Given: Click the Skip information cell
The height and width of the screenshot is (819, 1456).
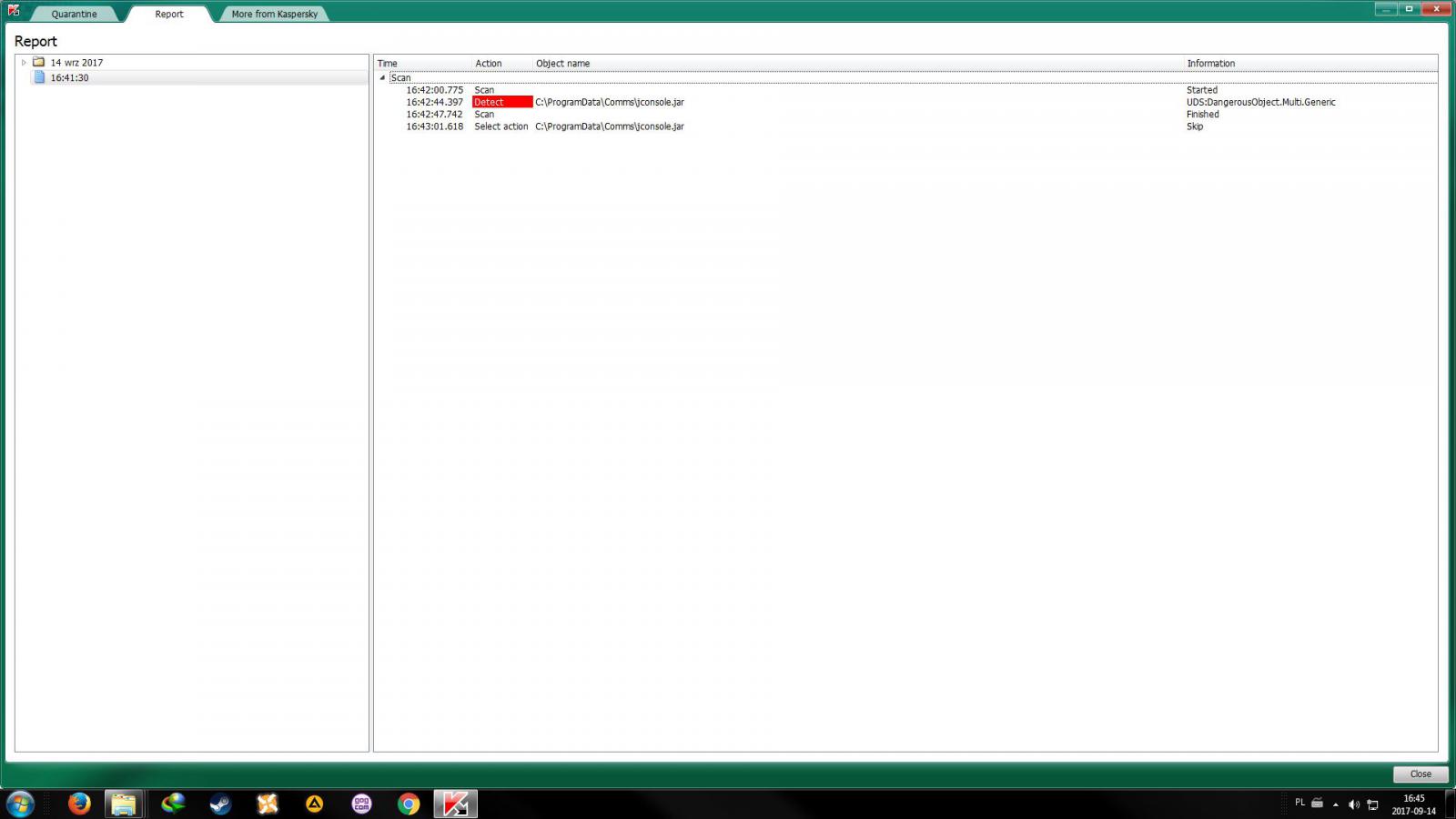Looking at the screenshot, I should point(1195,126).
